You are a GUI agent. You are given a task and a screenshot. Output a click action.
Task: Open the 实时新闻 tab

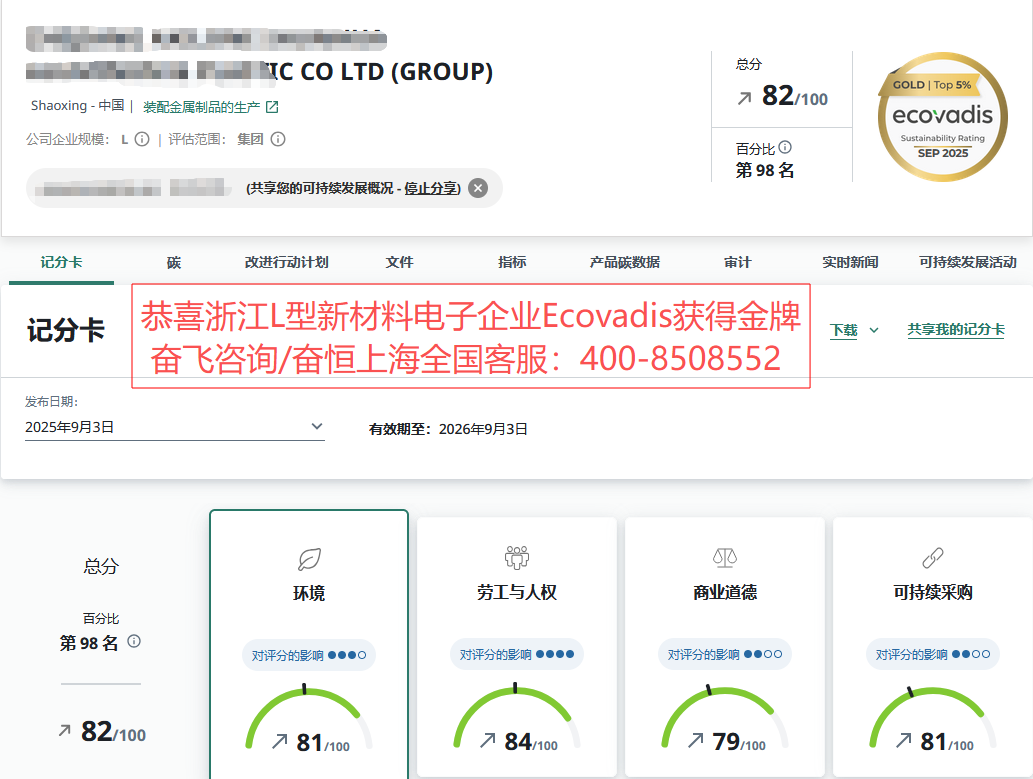click(850, 262)
